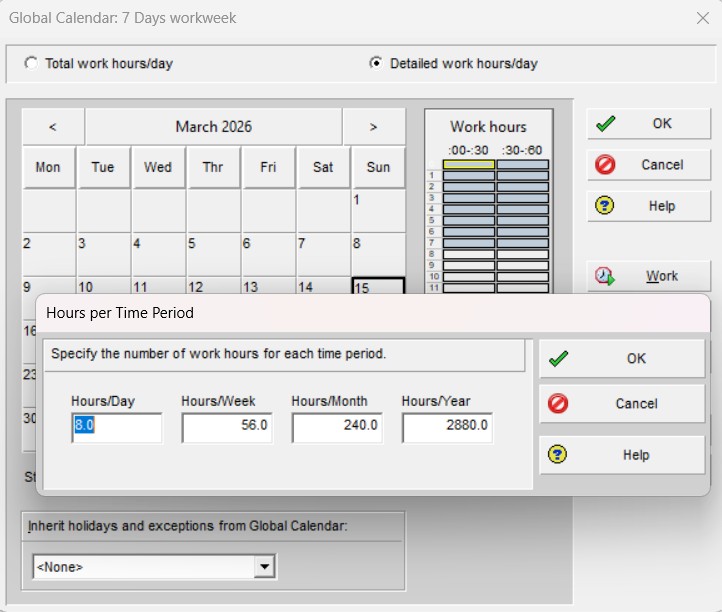
Task: Click the Hours/Week field showing 56.0
Action: pyautogui.click(x=227, y=427)
